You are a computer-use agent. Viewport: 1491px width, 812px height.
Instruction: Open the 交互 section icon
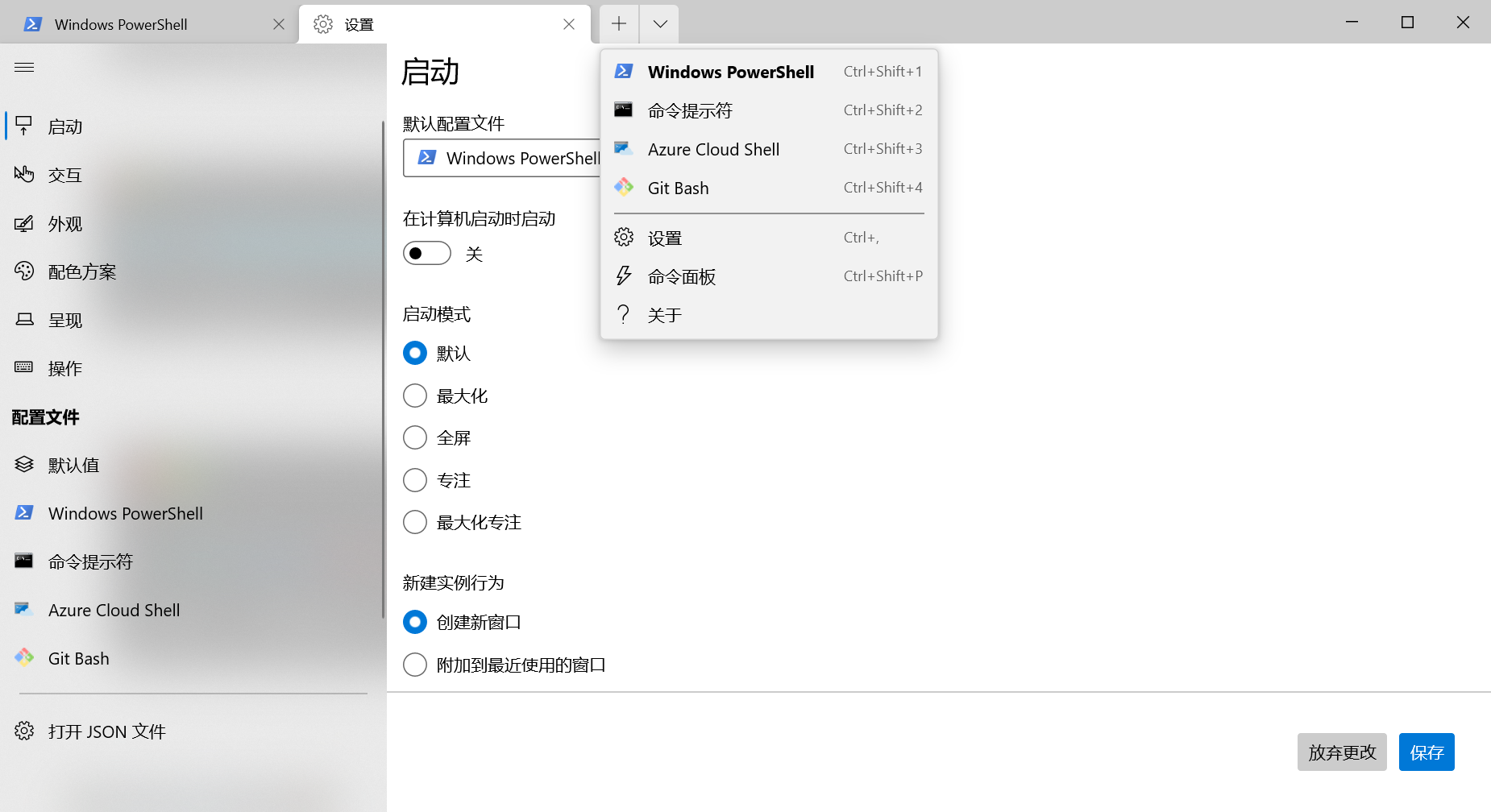[24, 174]
